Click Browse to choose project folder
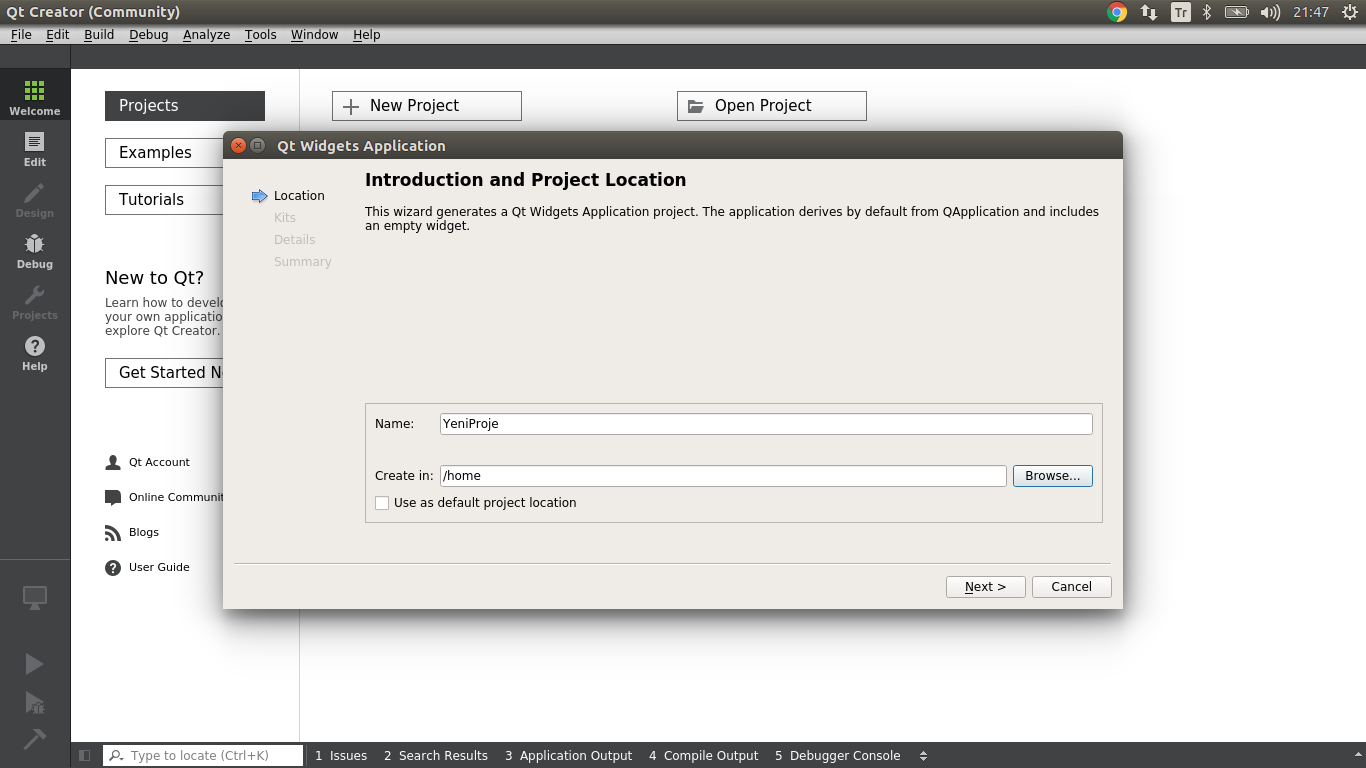Viewport: 1366px width, 768px height. pyautogui.click(x=1053, y=476)
